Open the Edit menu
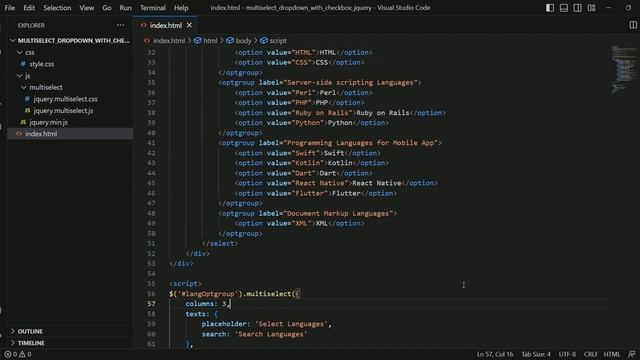 (29, 8)
